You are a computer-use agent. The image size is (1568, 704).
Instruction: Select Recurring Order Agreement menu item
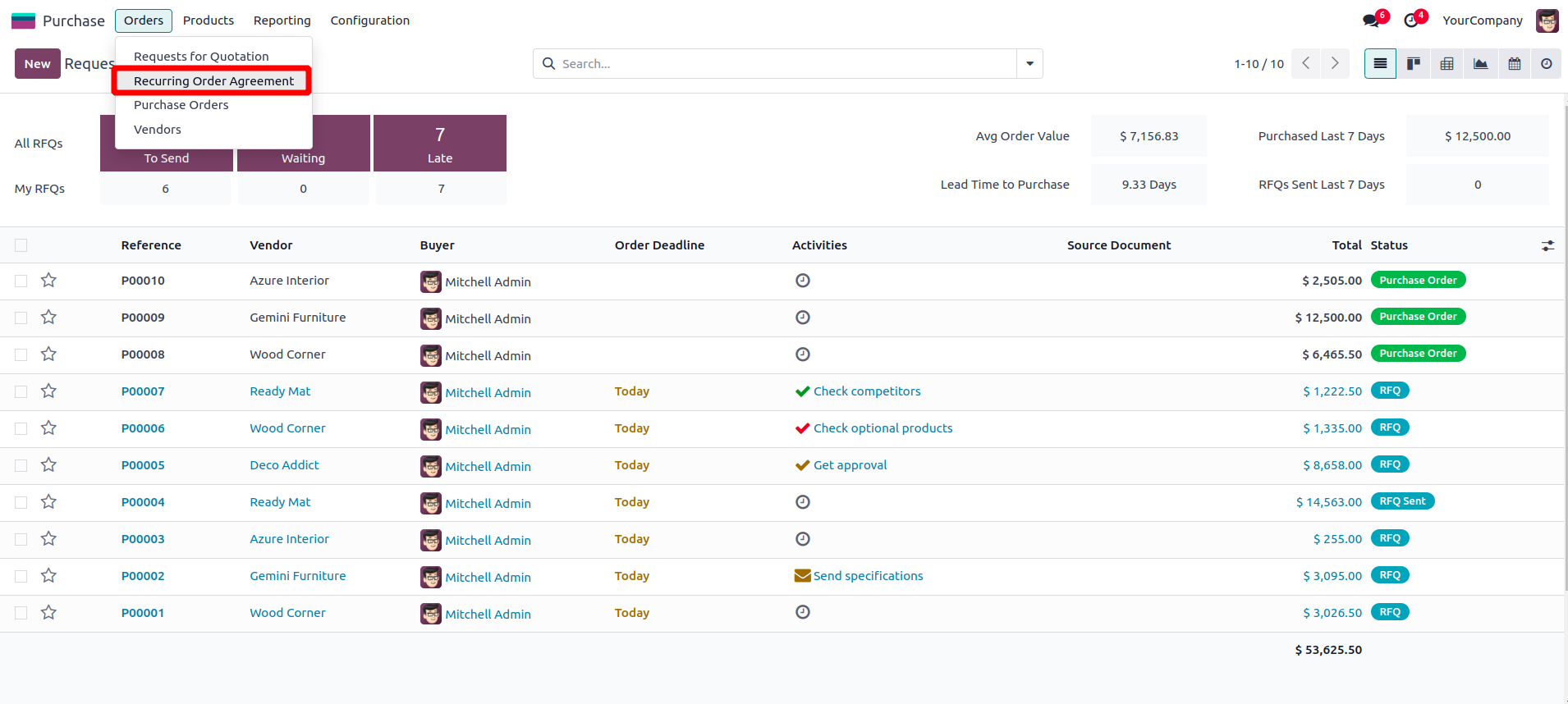click(x=213, y=81)
